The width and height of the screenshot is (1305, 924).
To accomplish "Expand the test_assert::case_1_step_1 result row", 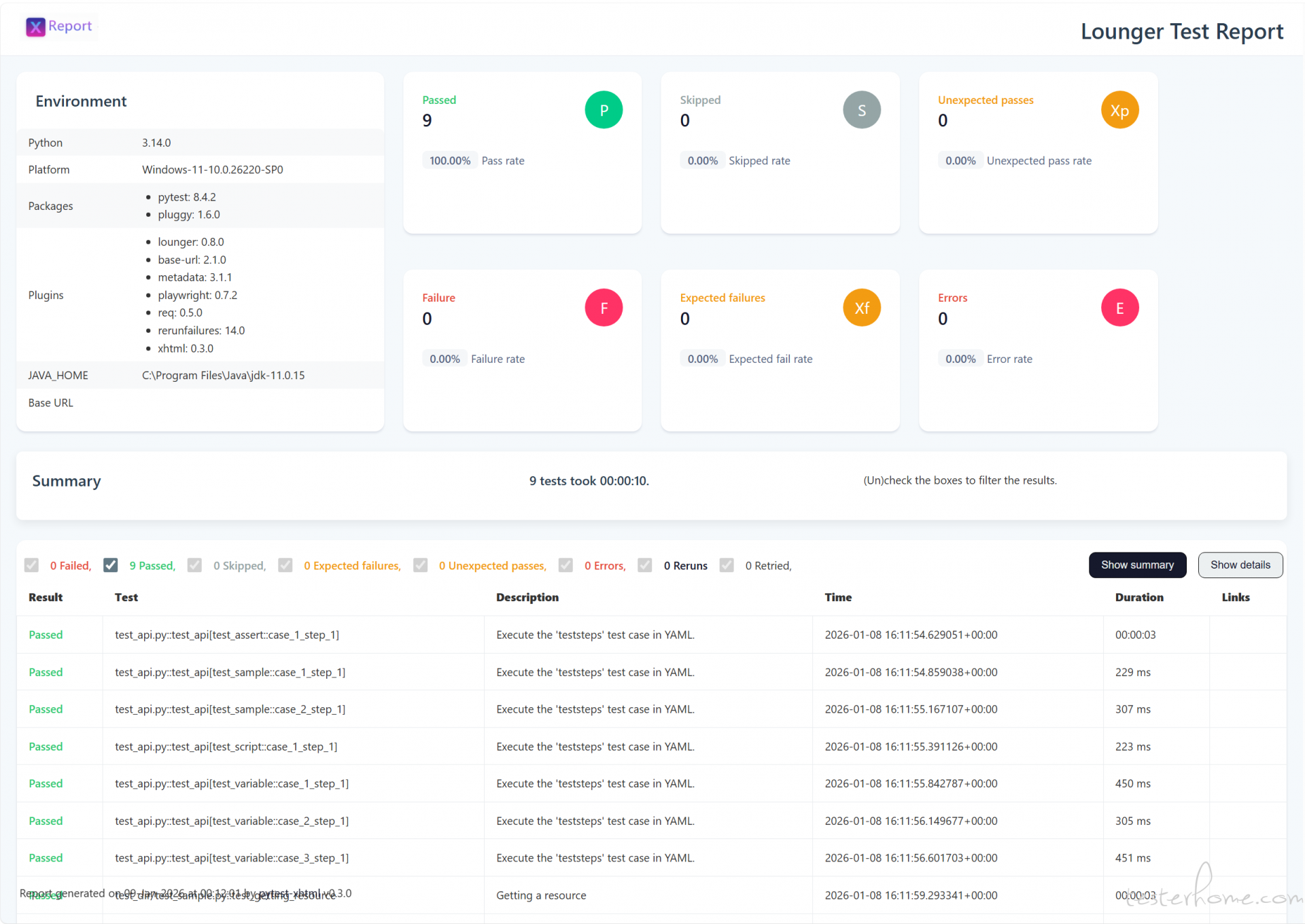I will (226, 635).
